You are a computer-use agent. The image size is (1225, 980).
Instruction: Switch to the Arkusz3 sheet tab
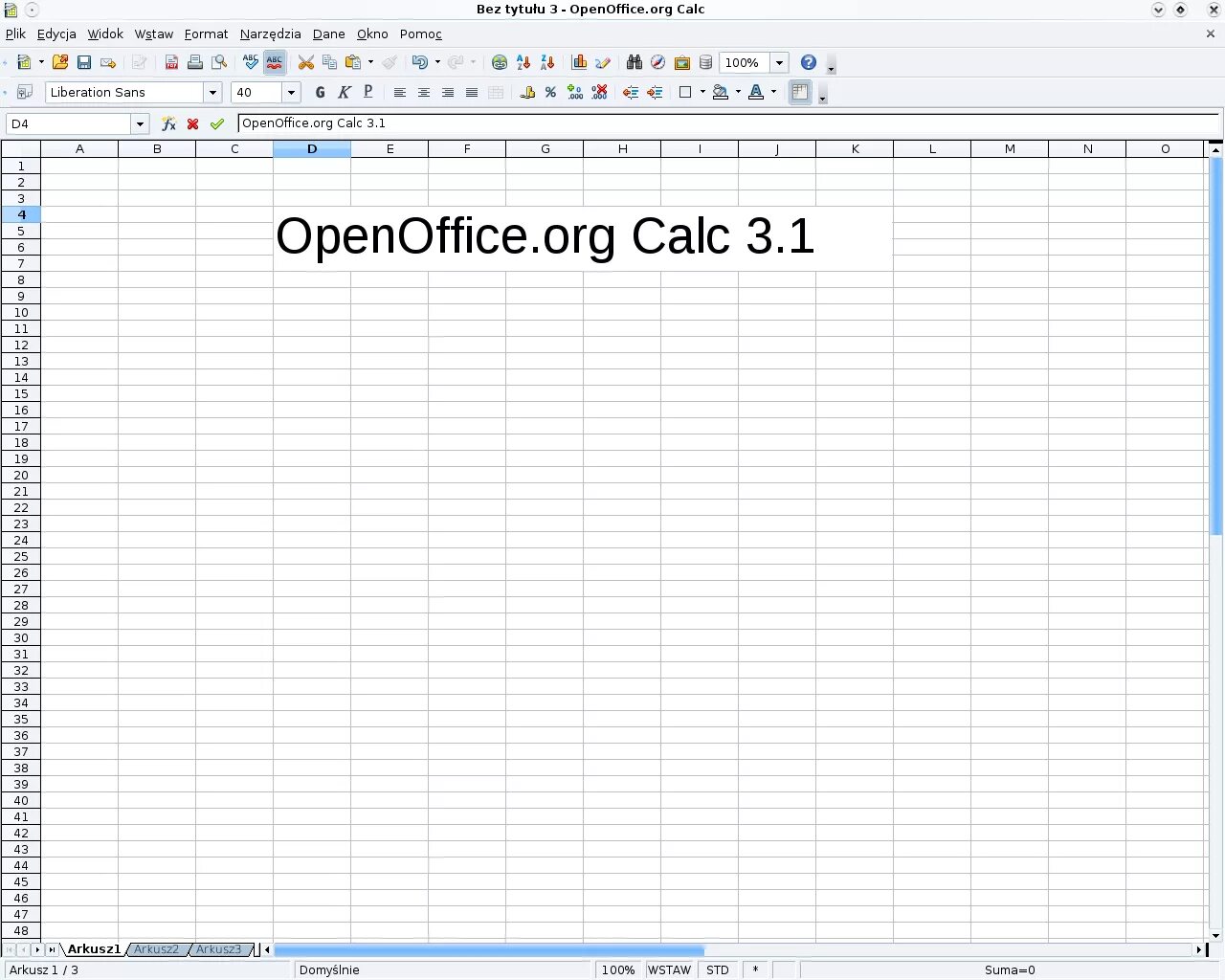[218, 949]
